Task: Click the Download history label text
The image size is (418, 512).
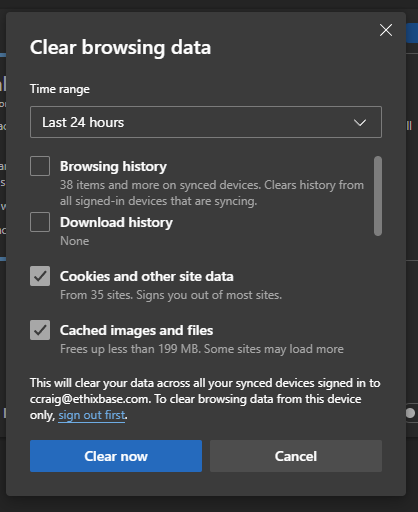Action: click(116, 222)
